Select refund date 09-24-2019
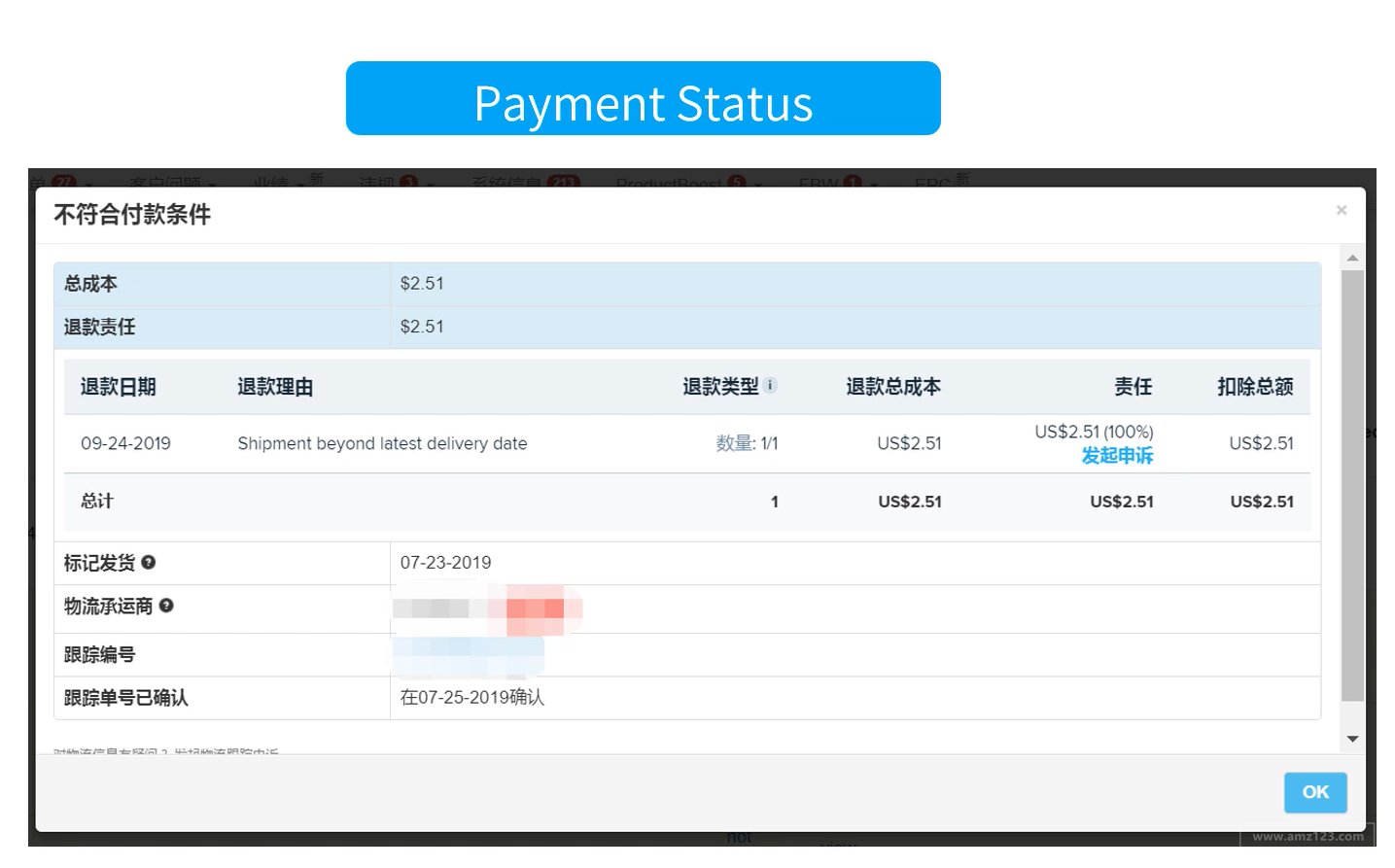The image size is (1395, 868). (x=125, y=443)
